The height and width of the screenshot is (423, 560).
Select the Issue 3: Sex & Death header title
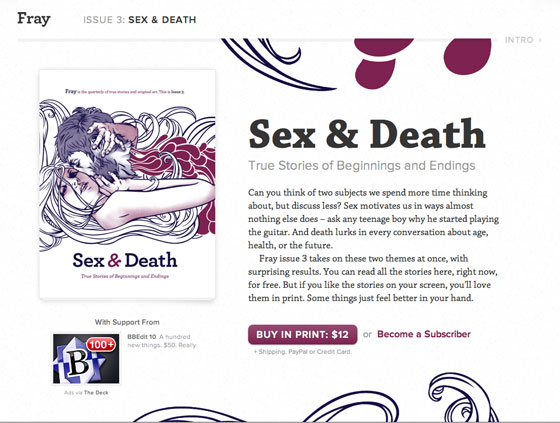coord(140,20)
